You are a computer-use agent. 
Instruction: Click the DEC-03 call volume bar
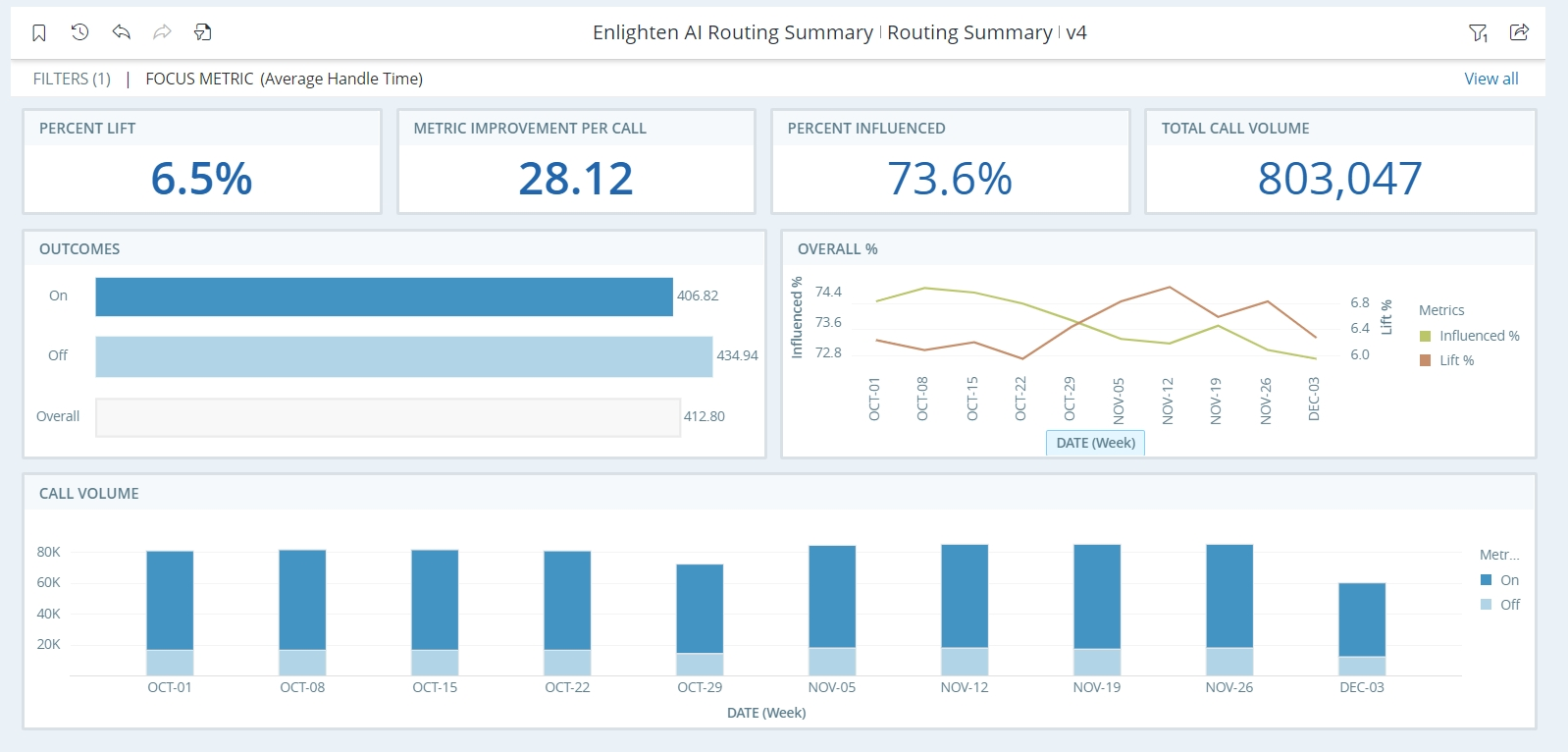click(x=1362, y=629)
